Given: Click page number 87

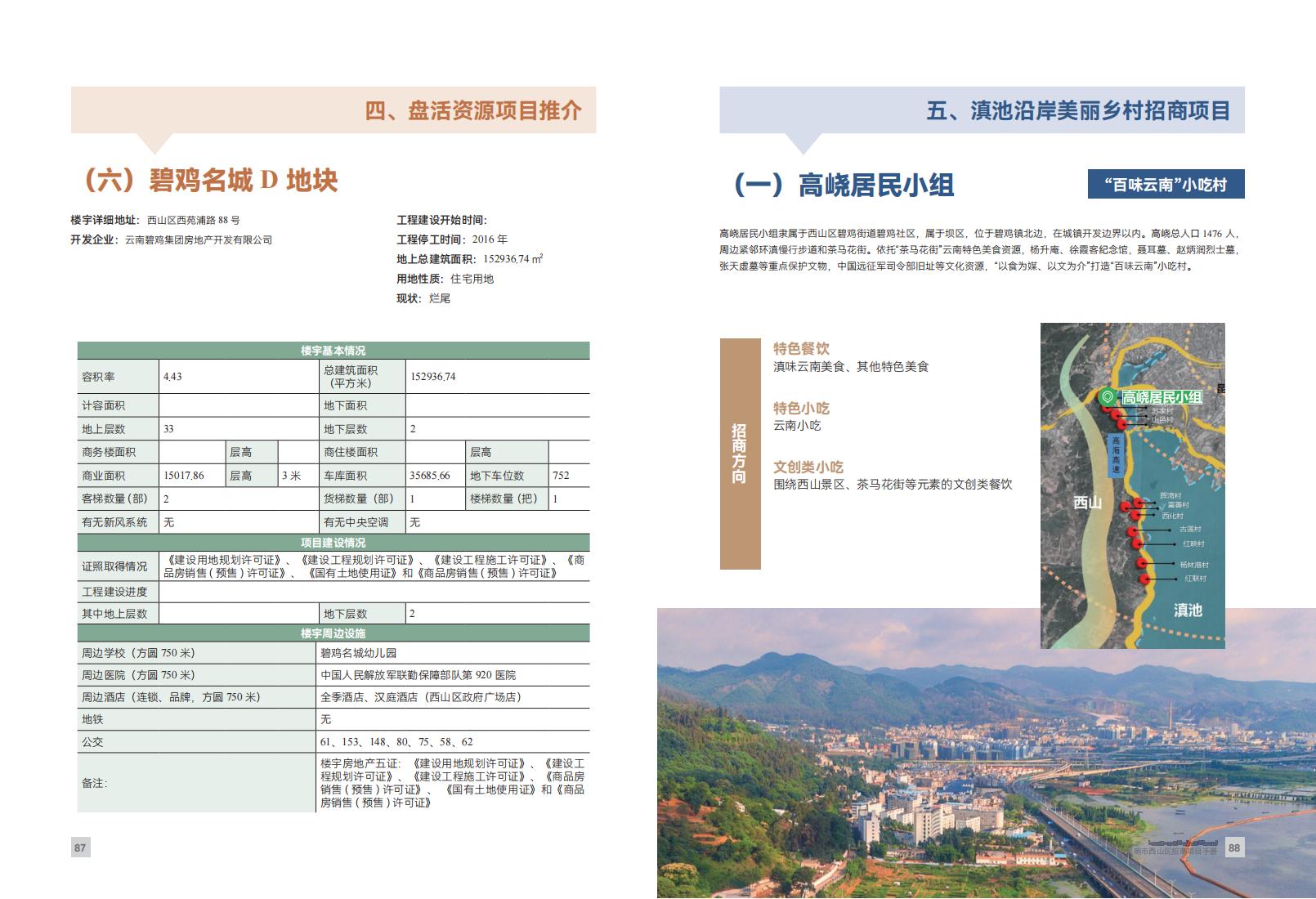Looking at the screenshot, I should point(80,848).
